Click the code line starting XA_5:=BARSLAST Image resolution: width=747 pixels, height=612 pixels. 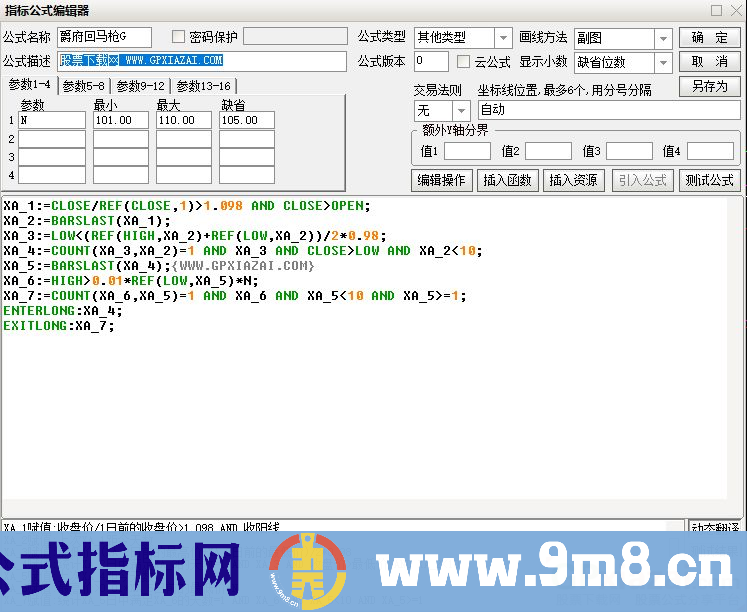(159, 266)
